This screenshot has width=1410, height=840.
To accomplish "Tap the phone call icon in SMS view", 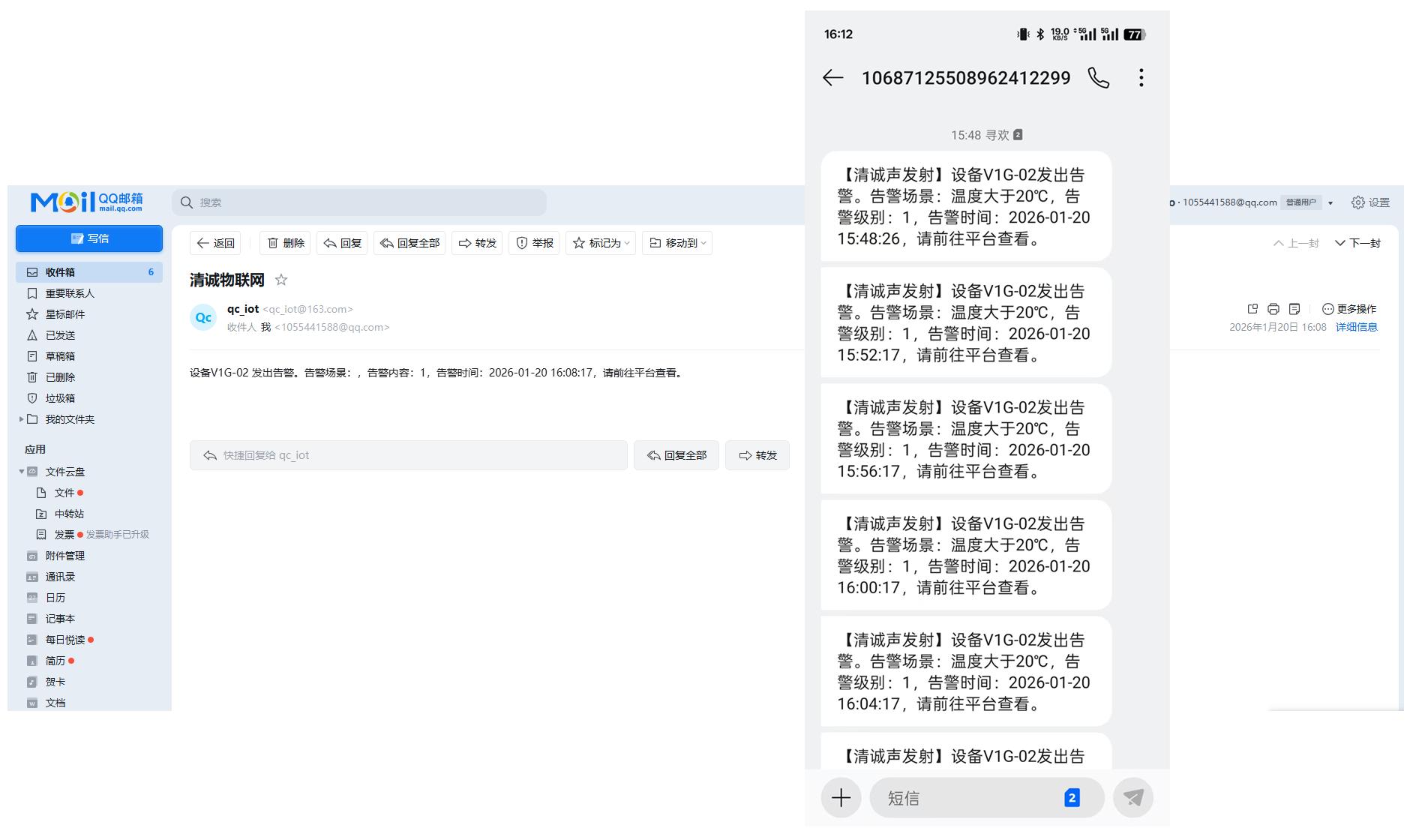I will coord(1098,77).
